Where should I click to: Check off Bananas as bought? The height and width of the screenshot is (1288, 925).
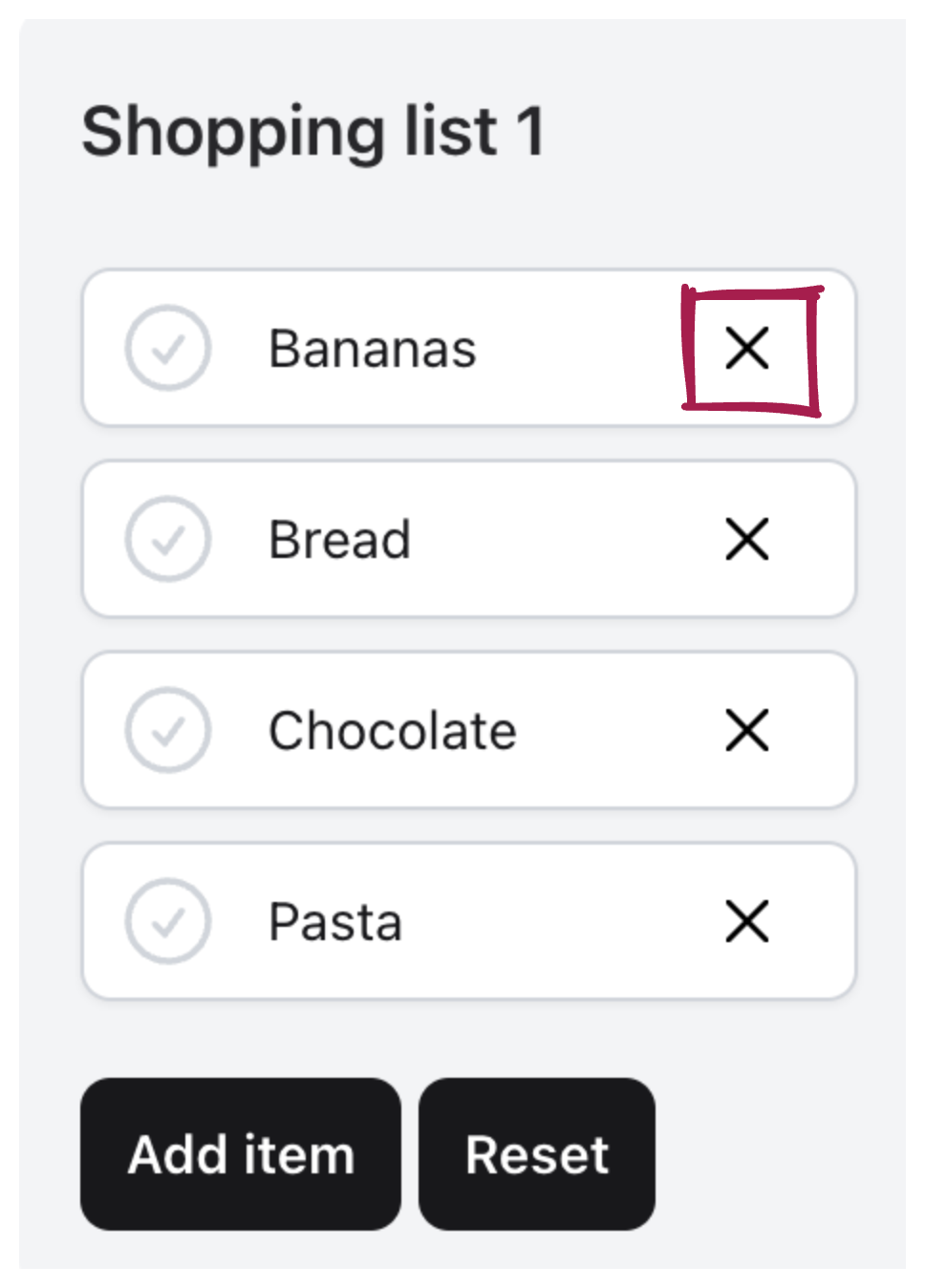[168, 348]
